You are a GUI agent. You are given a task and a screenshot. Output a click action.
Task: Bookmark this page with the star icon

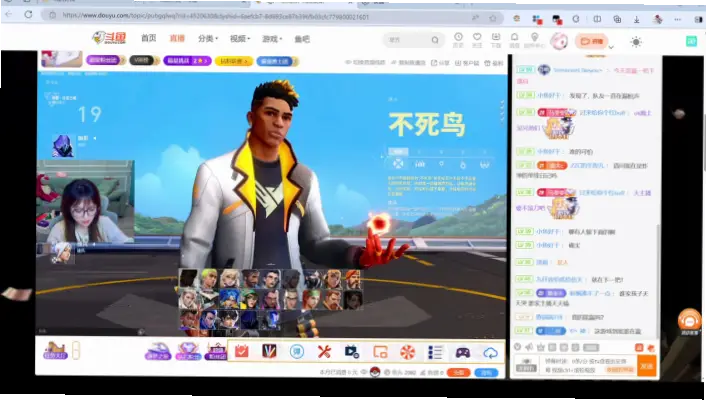click(493, 18)
